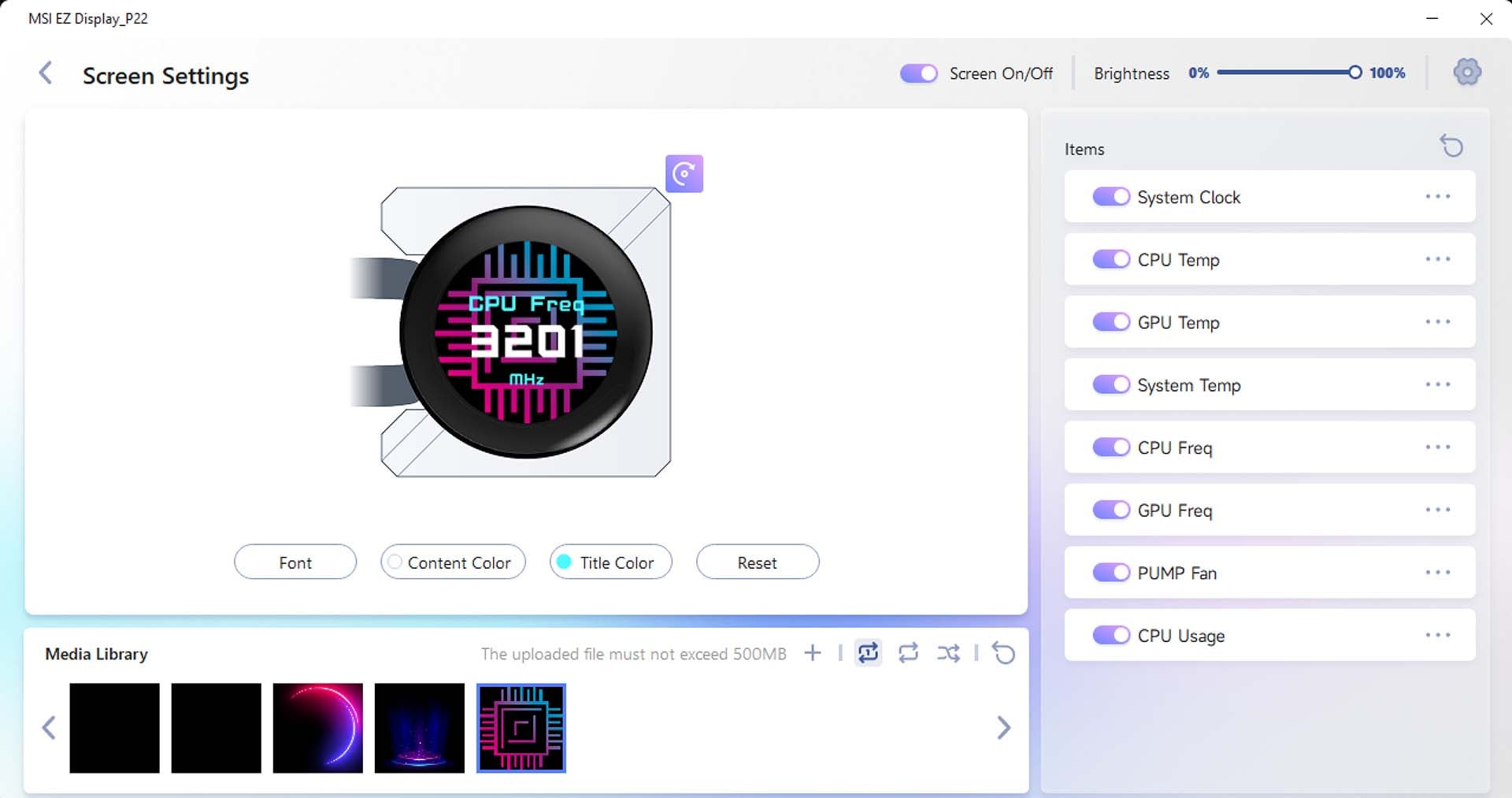Select the highlighted loop-single playback icon
1512x798 pixels.
coord(868,653)
